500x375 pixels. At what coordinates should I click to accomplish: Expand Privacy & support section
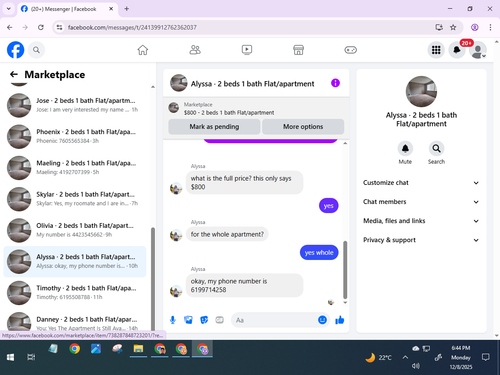point(421,240)
